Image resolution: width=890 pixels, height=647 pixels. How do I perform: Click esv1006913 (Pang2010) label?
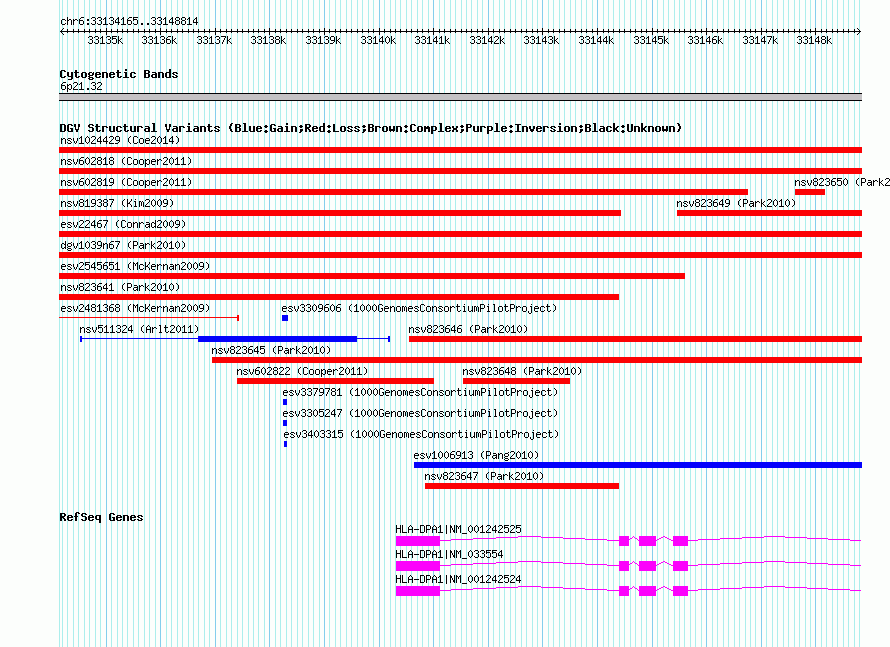point(476,455)
